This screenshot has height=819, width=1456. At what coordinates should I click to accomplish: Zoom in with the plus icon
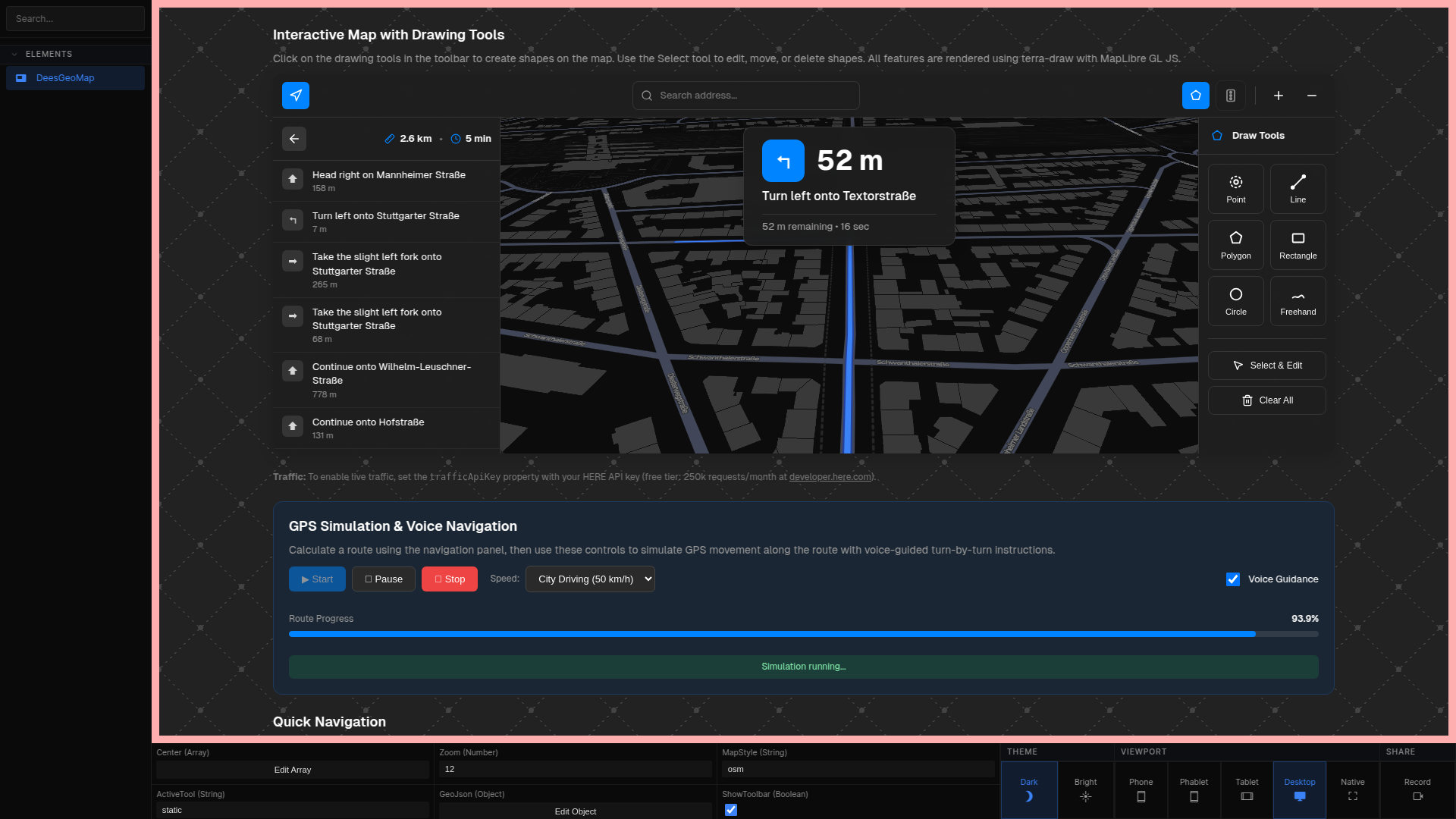pos(1279,96)
